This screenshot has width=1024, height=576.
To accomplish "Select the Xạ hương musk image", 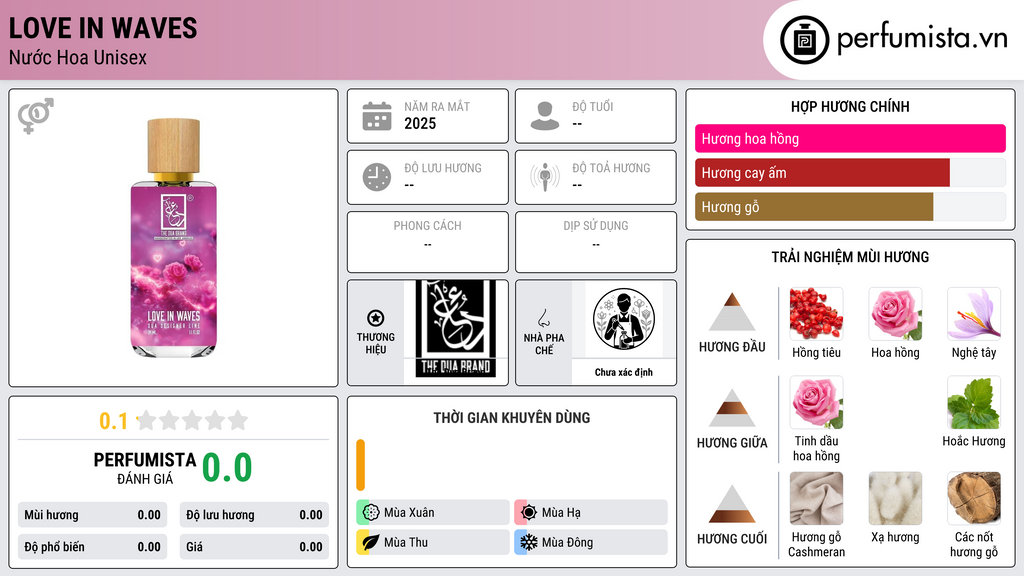I will pos(895,498).
